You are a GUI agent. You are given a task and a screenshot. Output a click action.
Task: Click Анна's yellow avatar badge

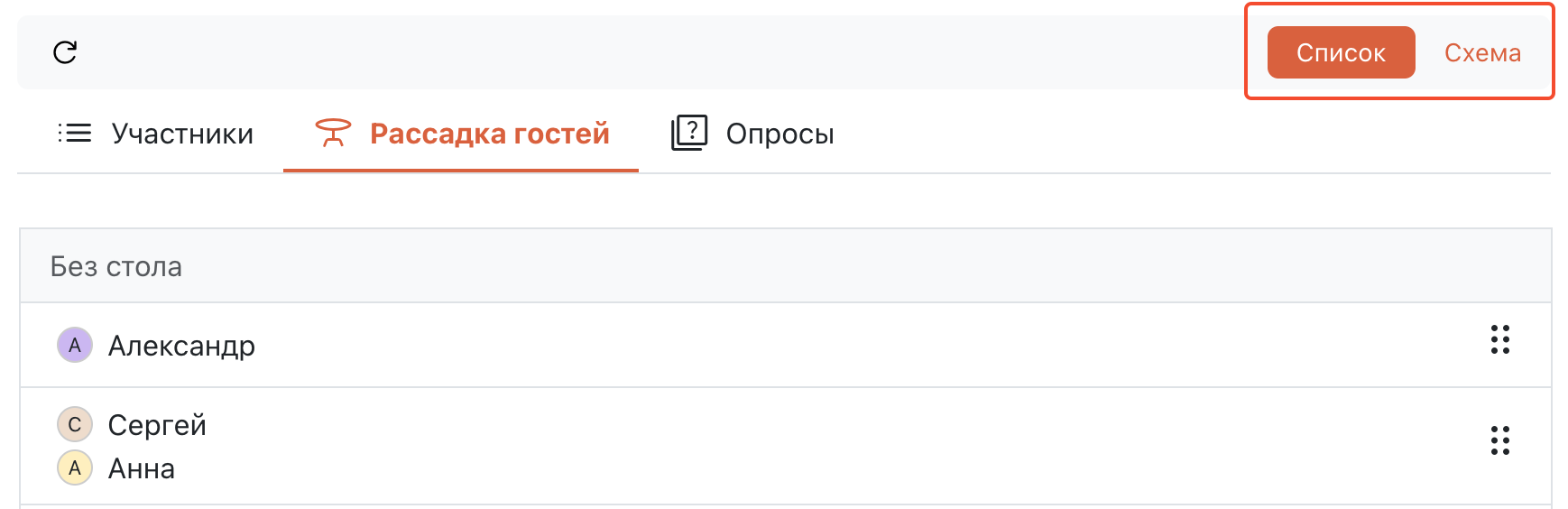[75, 467]
